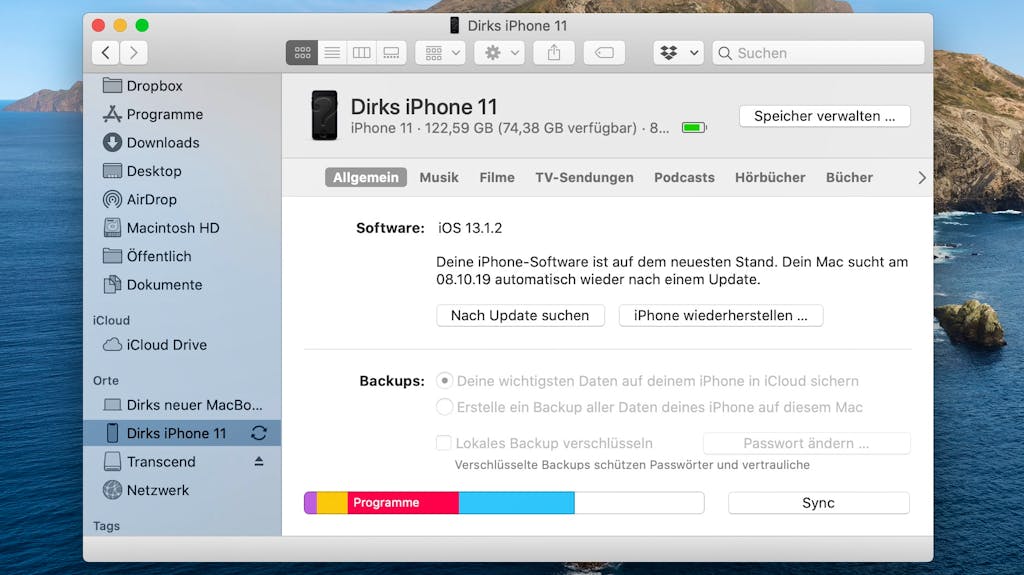Click the red Programme storage segment
The height and width of the screenshot is (575, 1024).
click(403, 503)
